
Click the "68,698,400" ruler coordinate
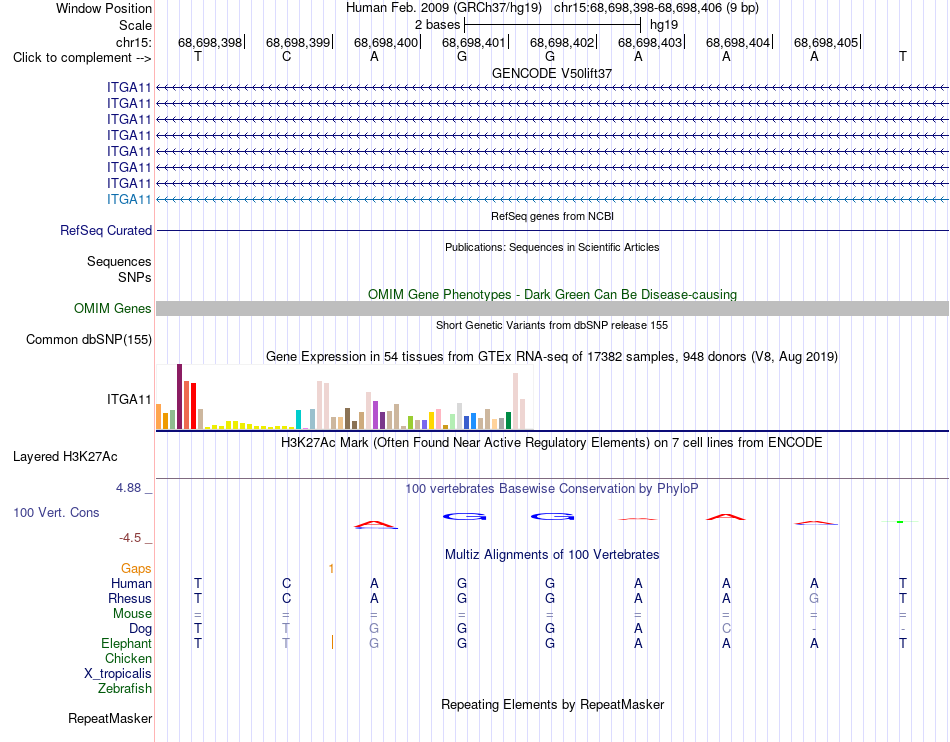coord(386,42)
